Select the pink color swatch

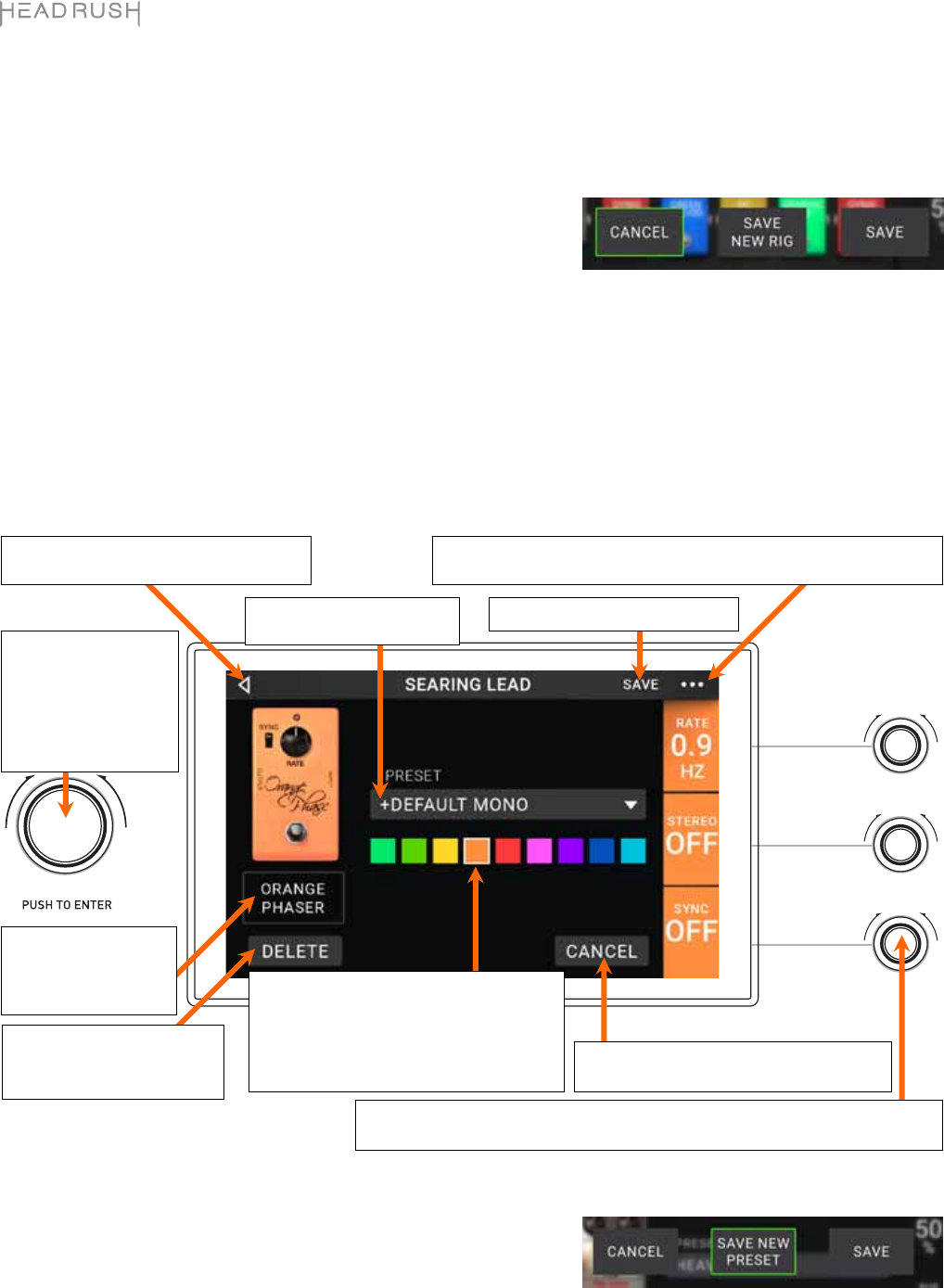coord(539,850)
